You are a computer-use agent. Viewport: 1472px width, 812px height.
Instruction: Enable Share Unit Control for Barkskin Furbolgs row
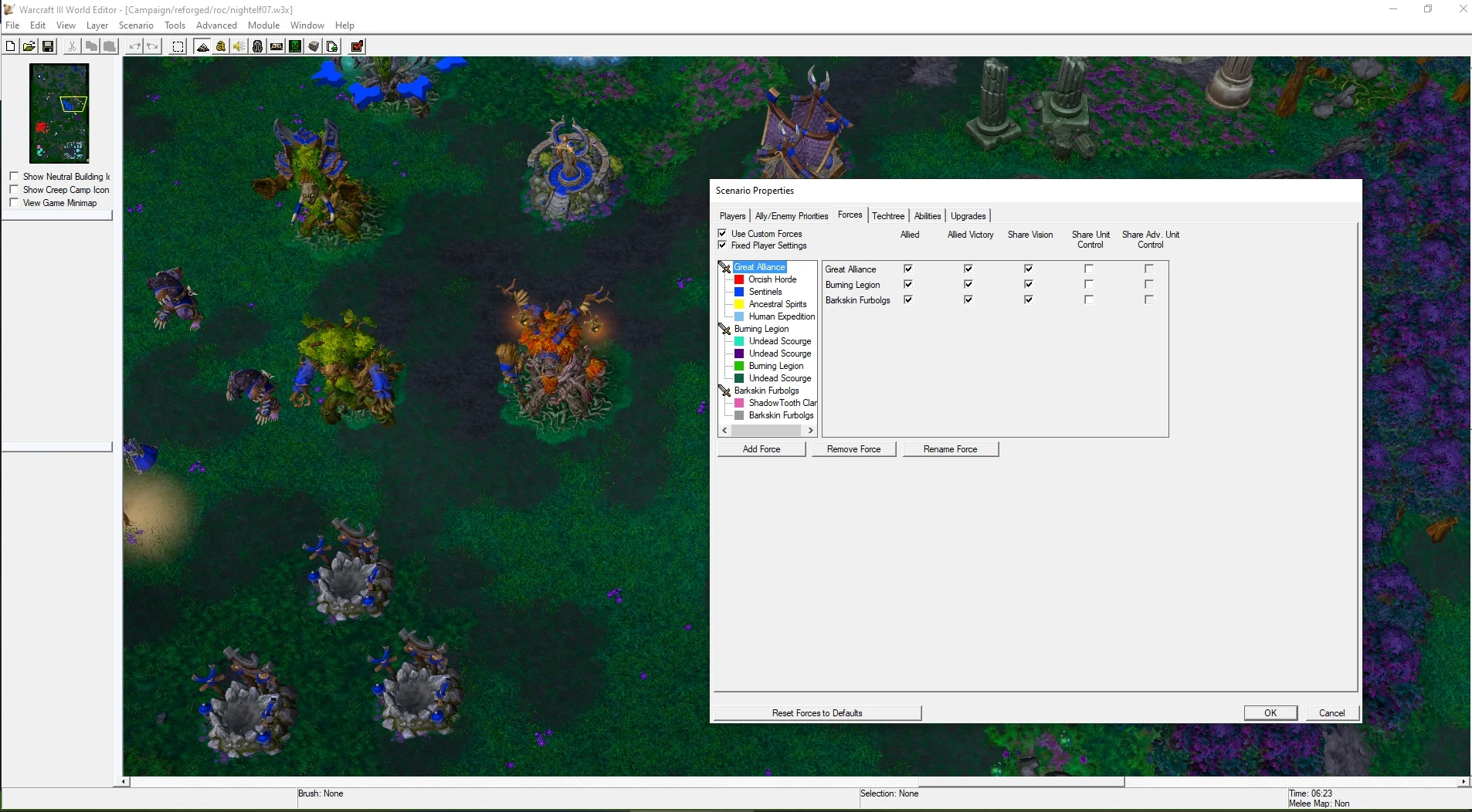click(x=1089, y=299)
